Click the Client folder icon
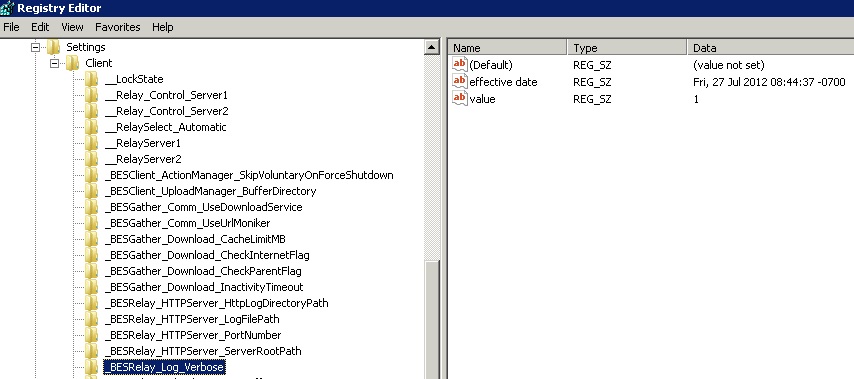854x379 pixels. click(x=72, y=63)
